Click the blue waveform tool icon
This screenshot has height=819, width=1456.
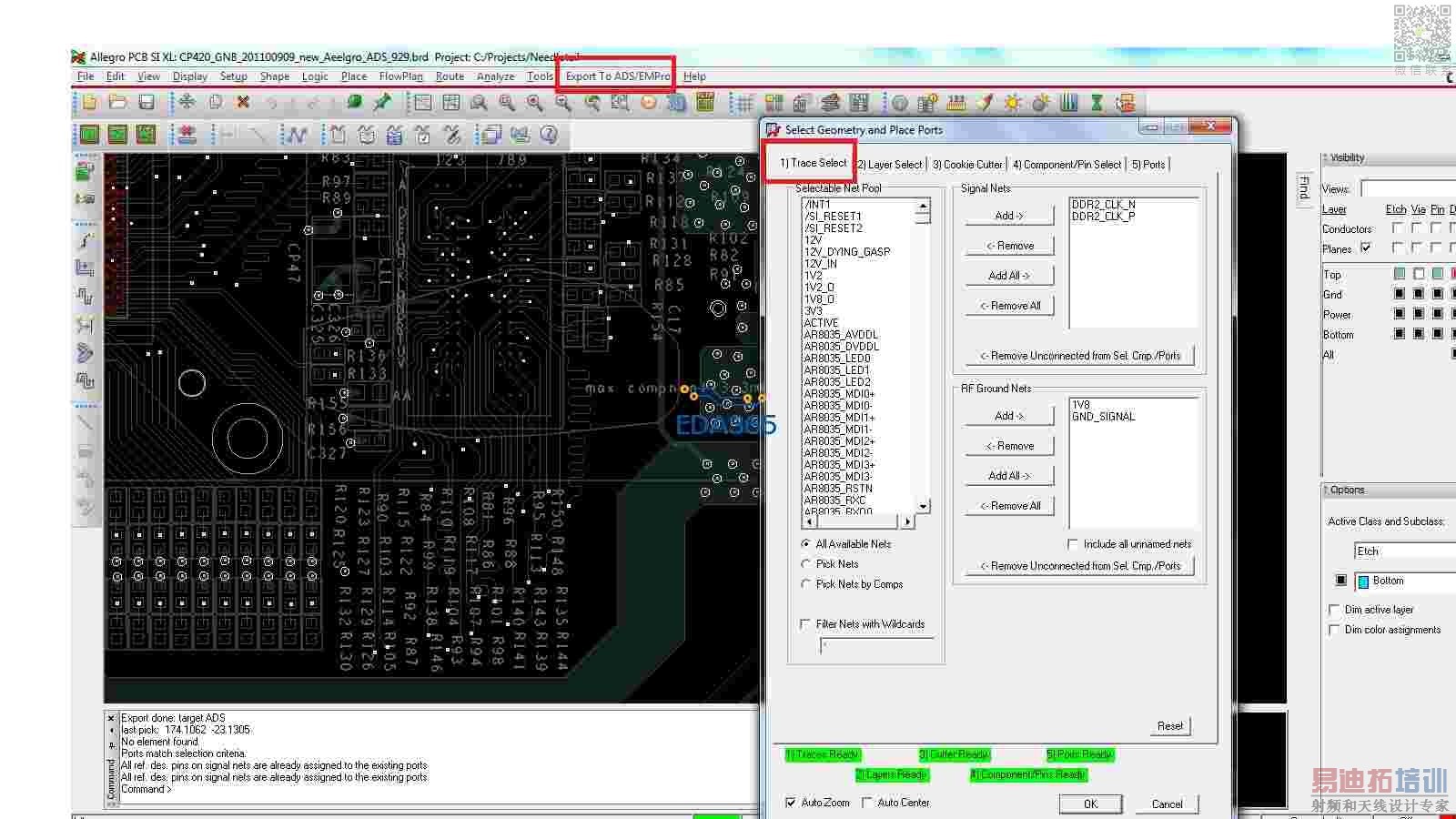point(296,135)
